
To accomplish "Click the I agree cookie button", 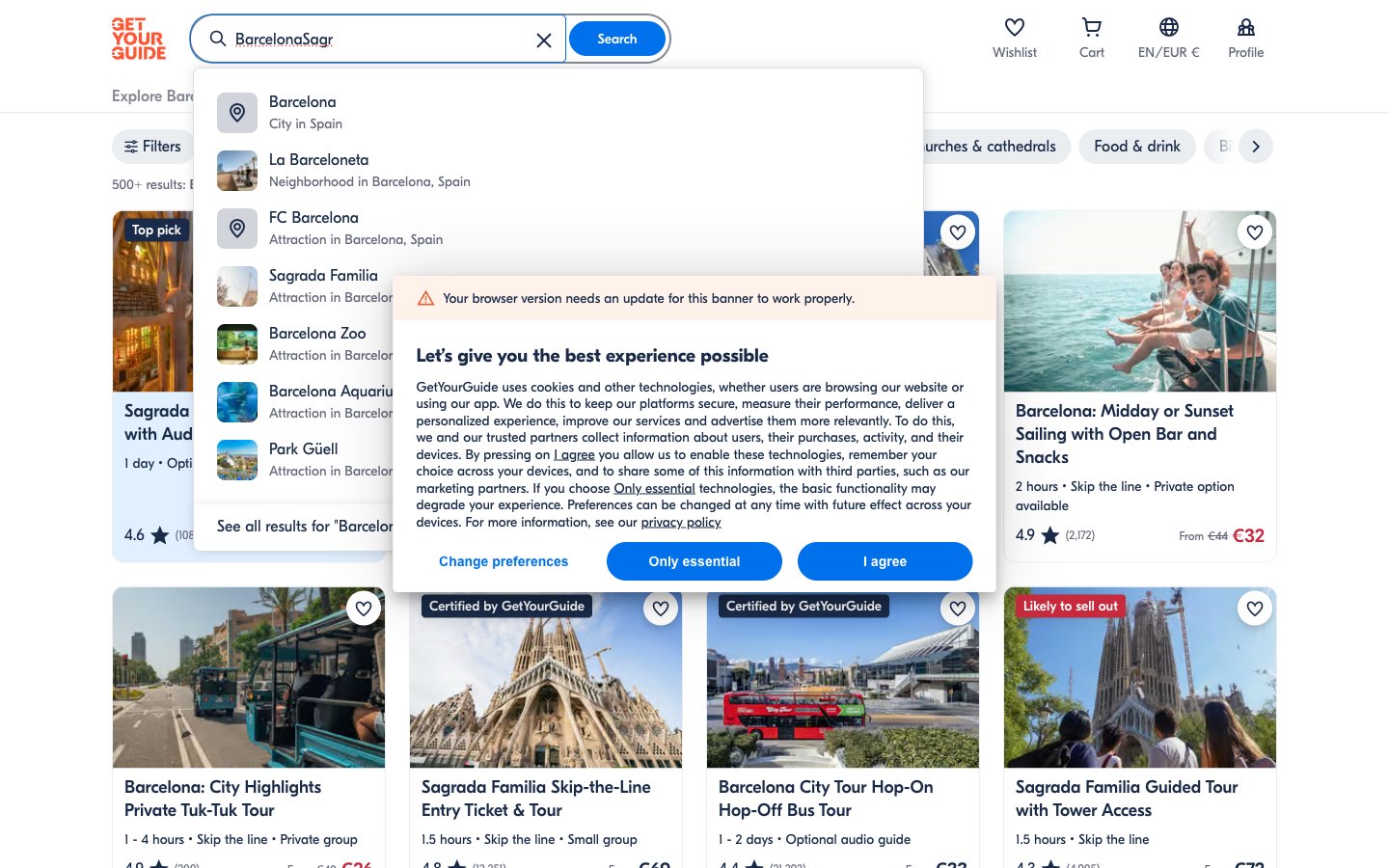I will click(885, 561).
